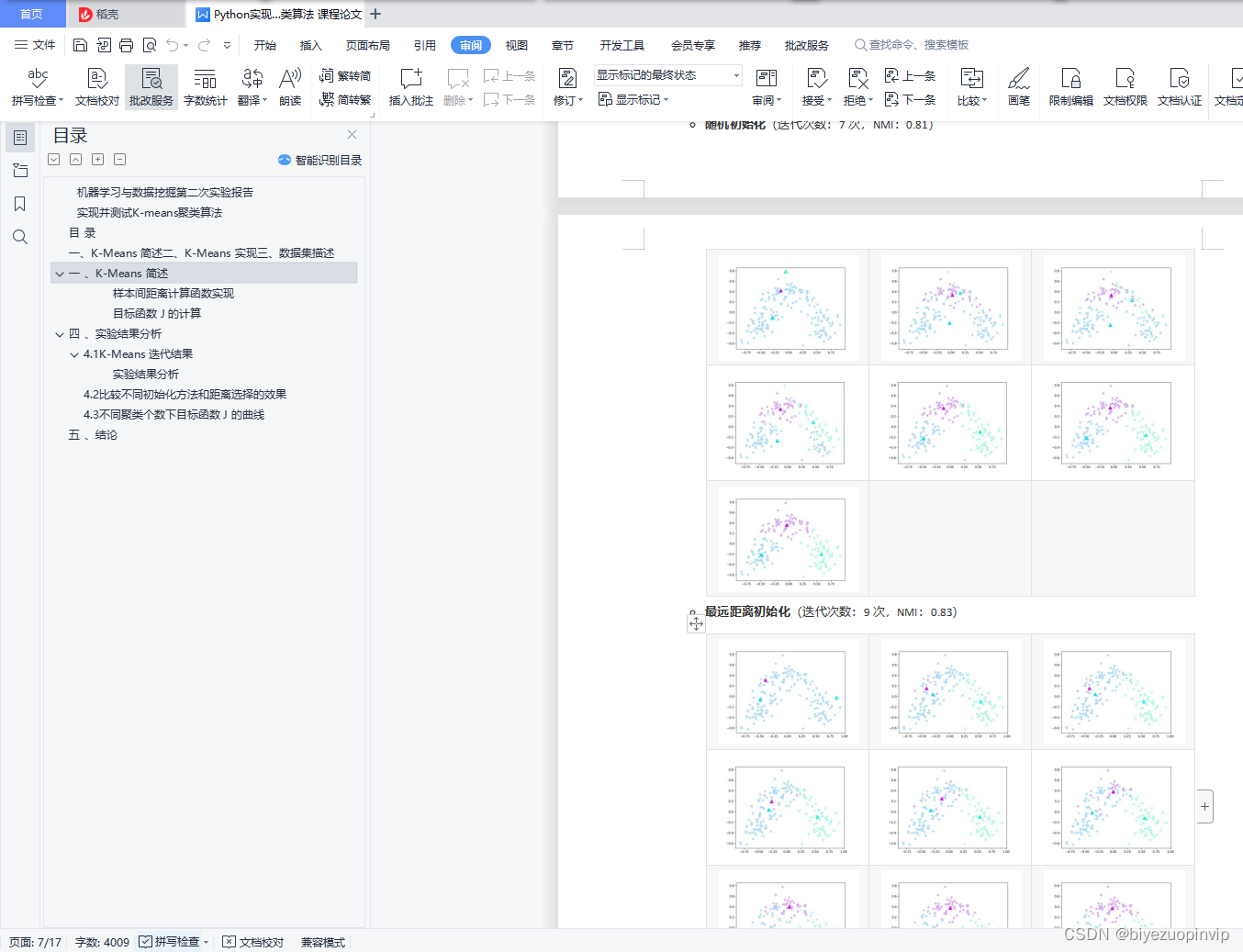1243x952 pixels.
Task: Click the first scatter plot under 随机初始化
Action: coord(788,308)
